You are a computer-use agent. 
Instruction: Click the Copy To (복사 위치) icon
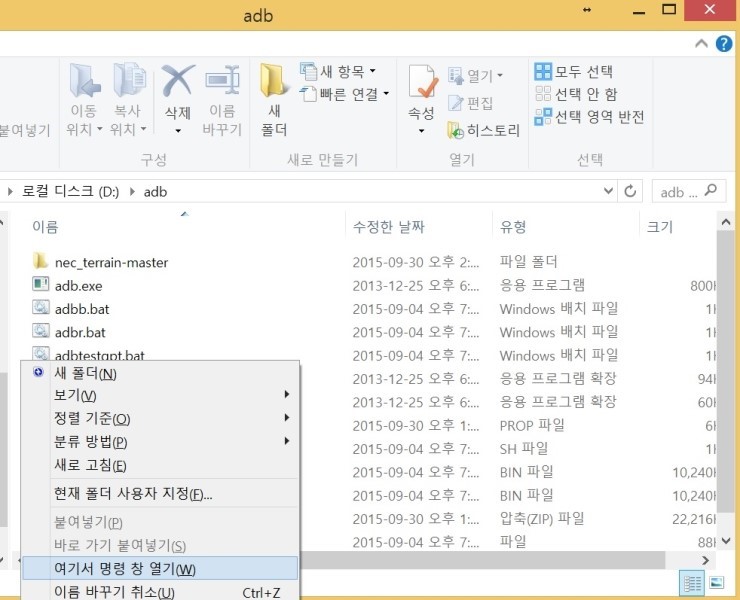(x=129, y=82)
